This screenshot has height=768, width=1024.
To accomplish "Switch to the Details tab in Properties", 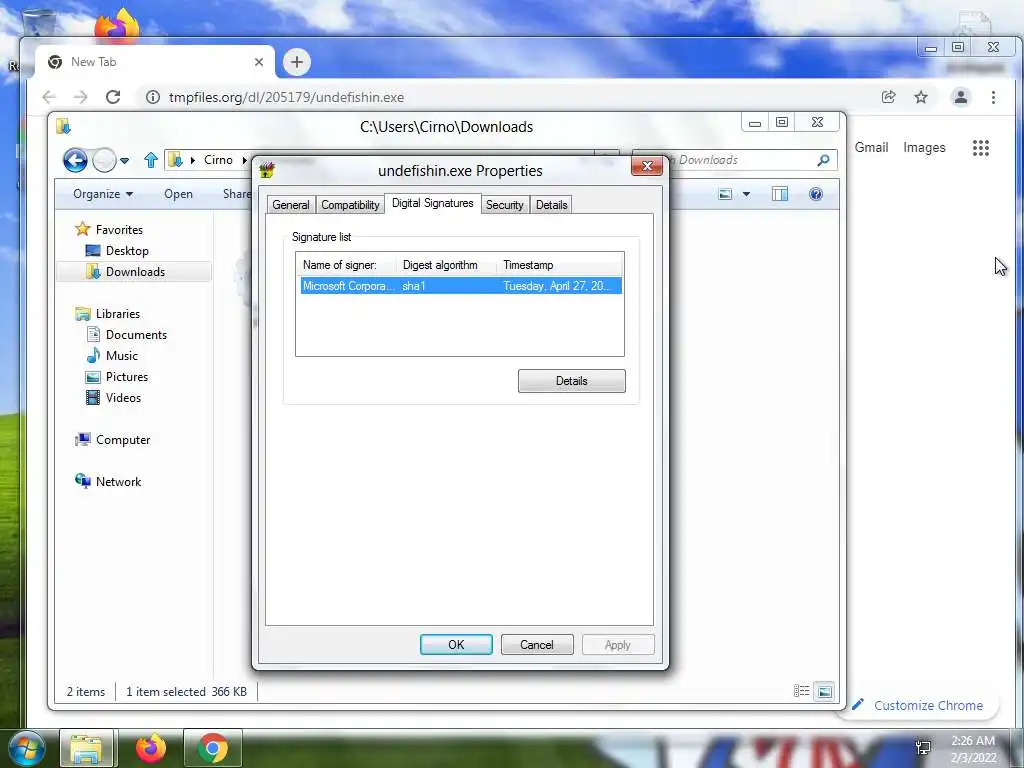I will coord(551,205).
